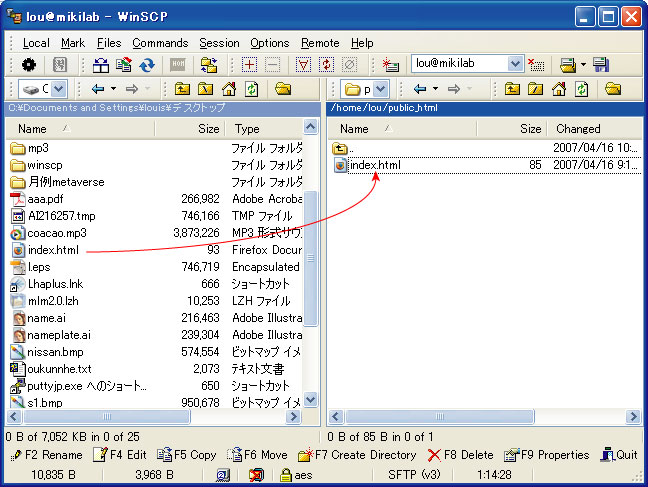Expand local back history arrow dropdown
The height and width of the screenshot is (487, 648).
[113, 89]
